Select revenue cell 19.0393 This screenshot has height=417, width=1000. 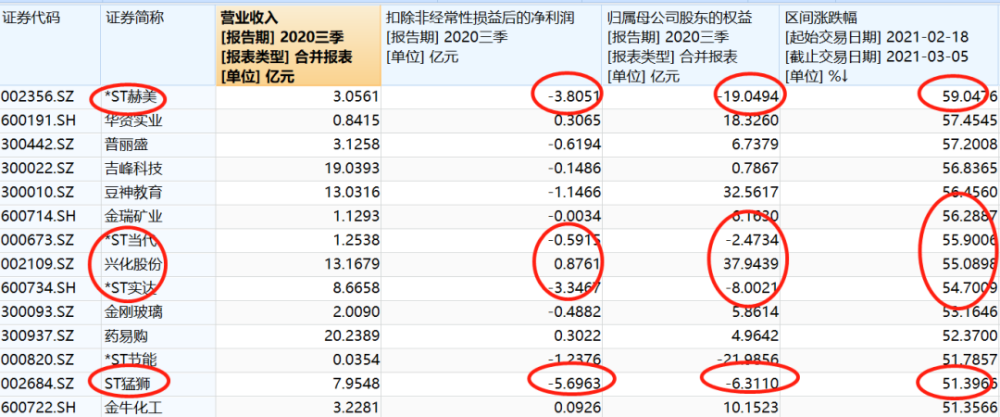coord(353,169)
